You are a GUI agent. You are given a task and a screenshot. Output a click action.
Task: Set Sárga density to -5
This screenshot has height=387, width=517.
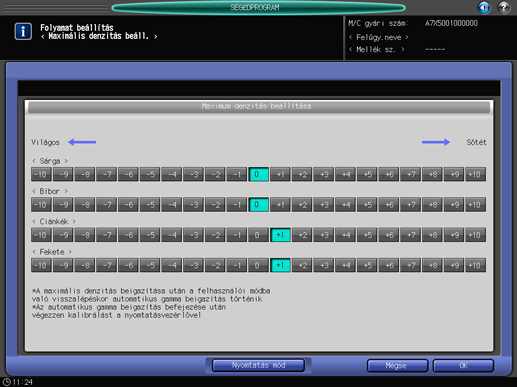point(150,174)
